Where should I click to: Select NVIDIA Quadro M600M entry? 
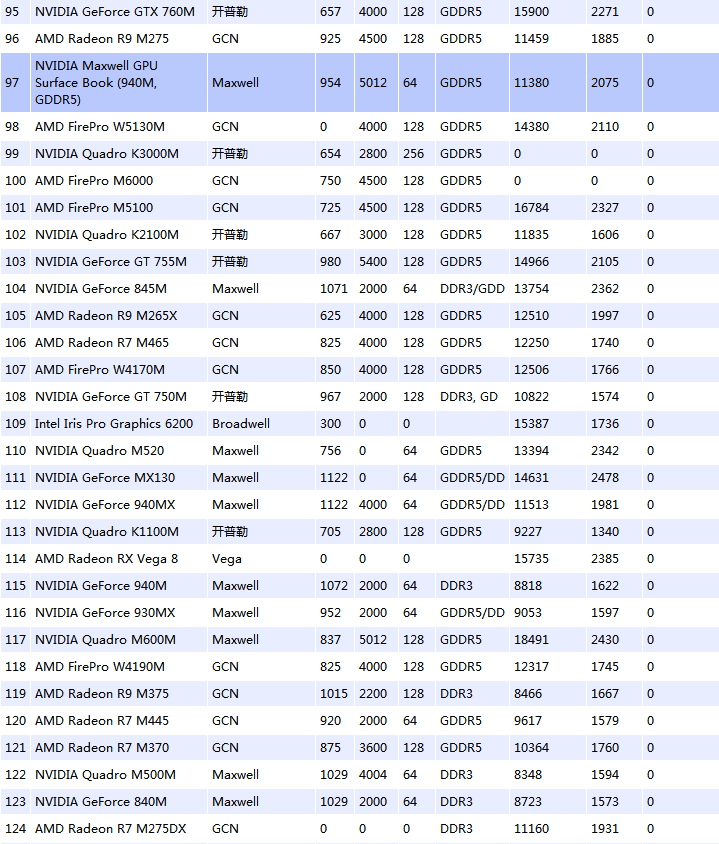[105, 639]
